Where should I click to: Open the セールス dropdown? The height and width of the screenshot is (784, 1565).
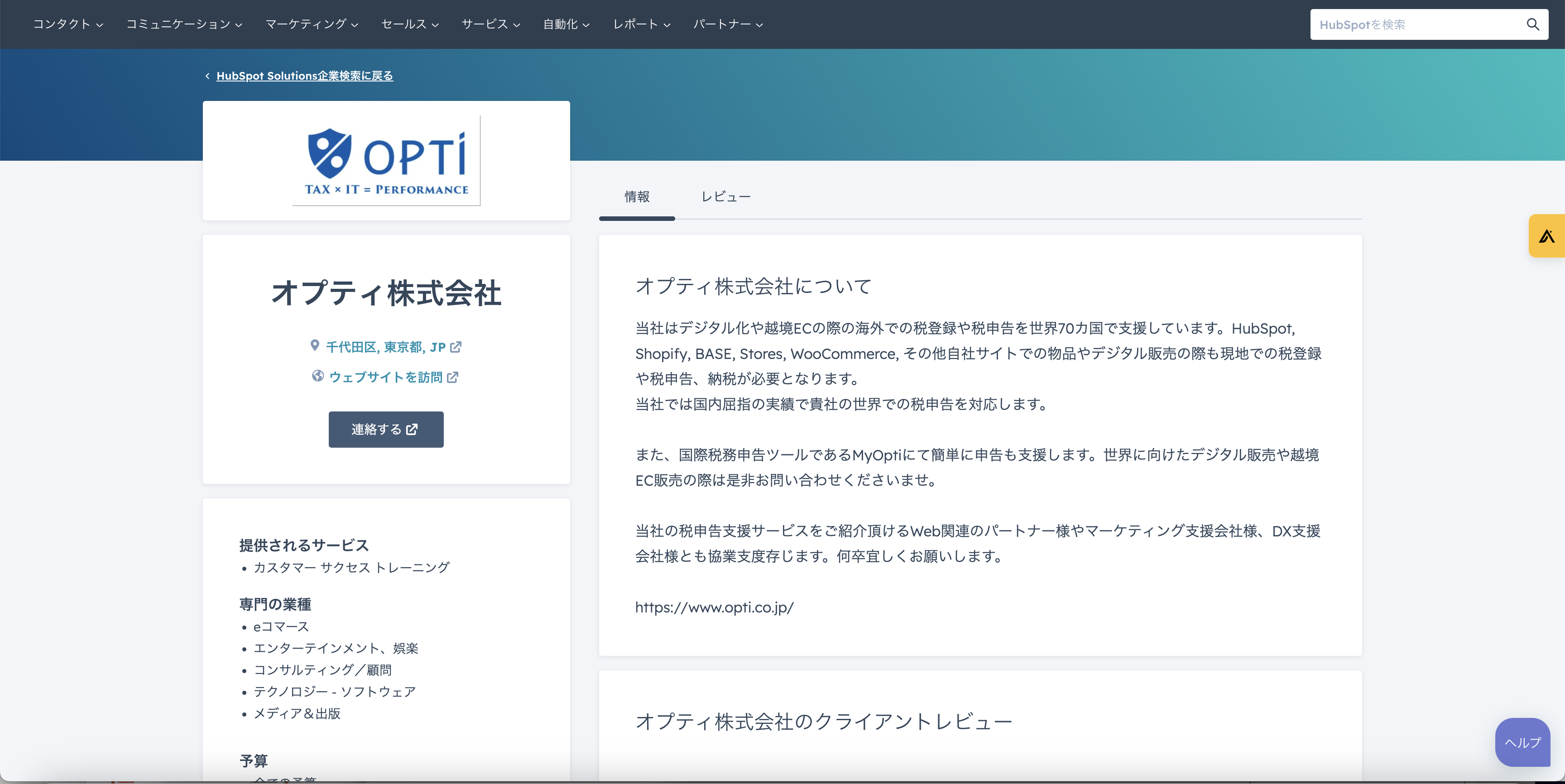pyautogui.click(x=409, y=24)
